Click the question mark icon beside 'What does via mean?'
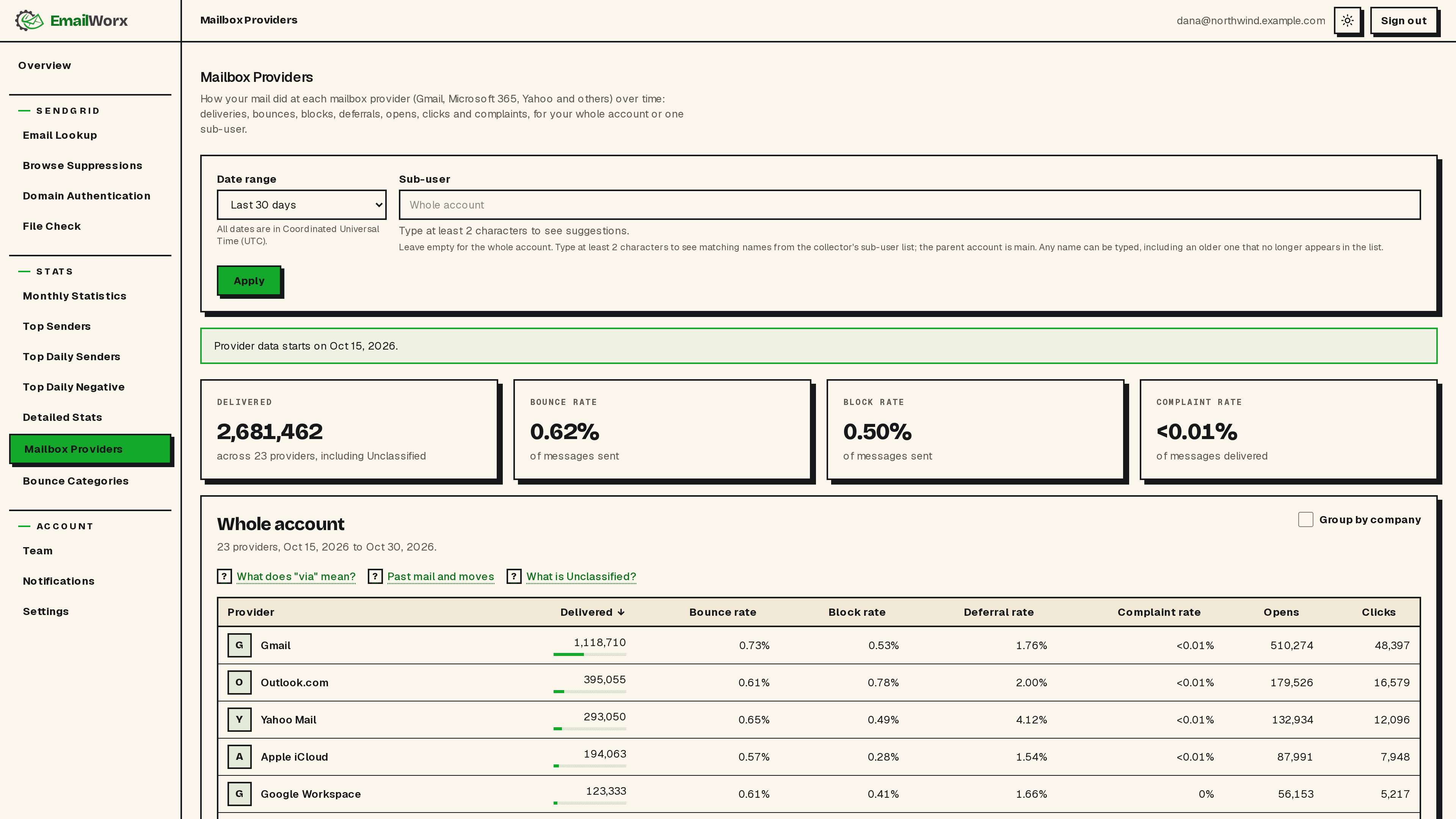 (x=224, y=576)
